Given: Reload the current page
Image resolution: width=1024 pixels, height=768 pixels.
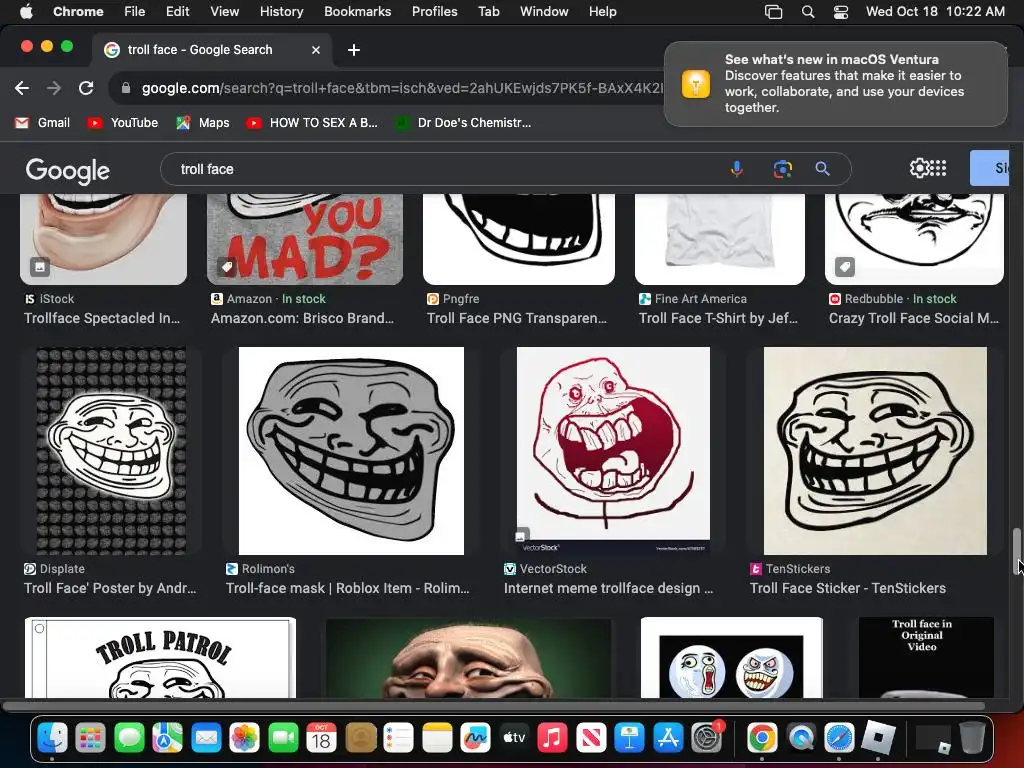Looking at the screenshot, I should (x=86, y=88).
